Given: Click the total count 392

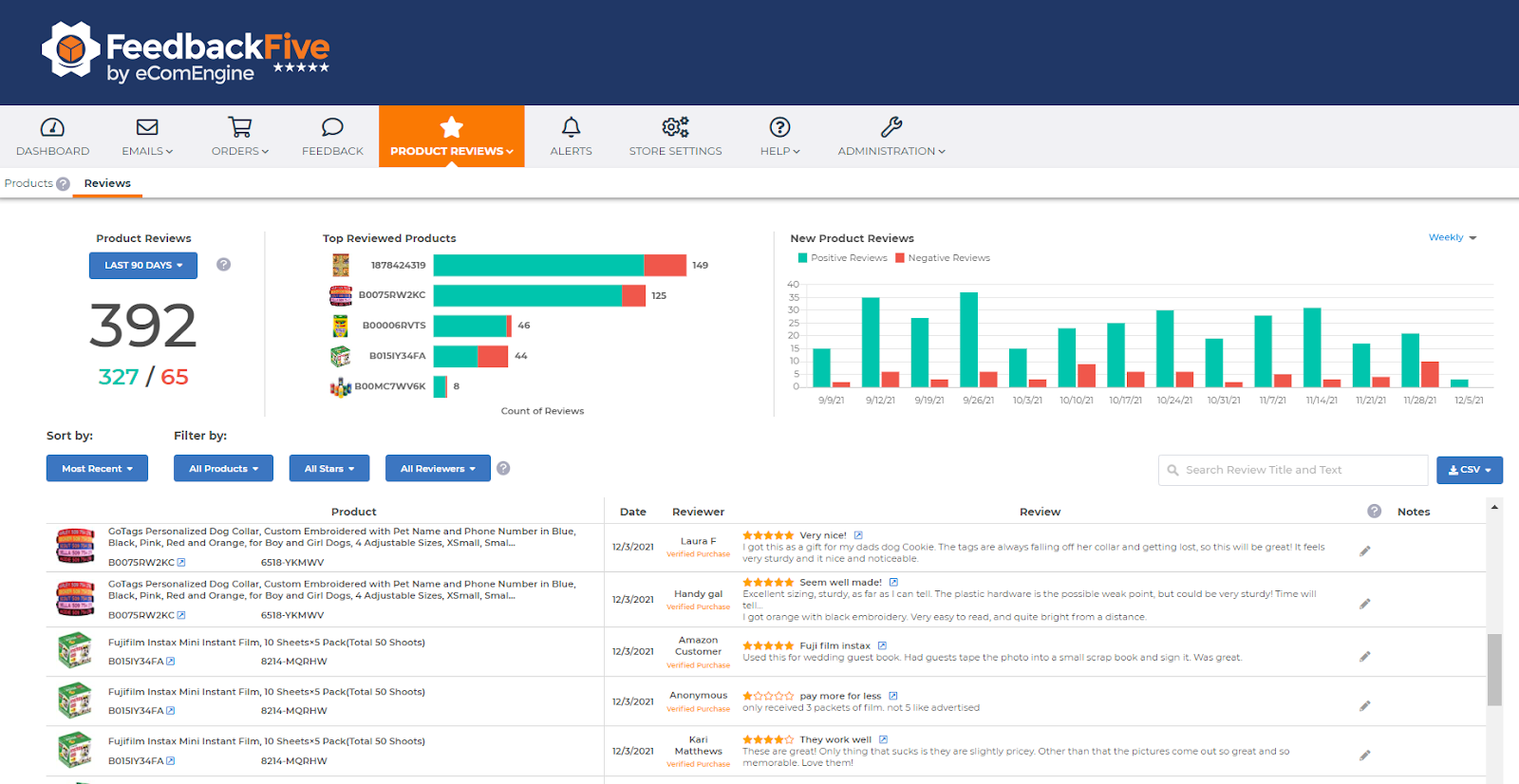Looking at the screenshot, I should point(143,325).
